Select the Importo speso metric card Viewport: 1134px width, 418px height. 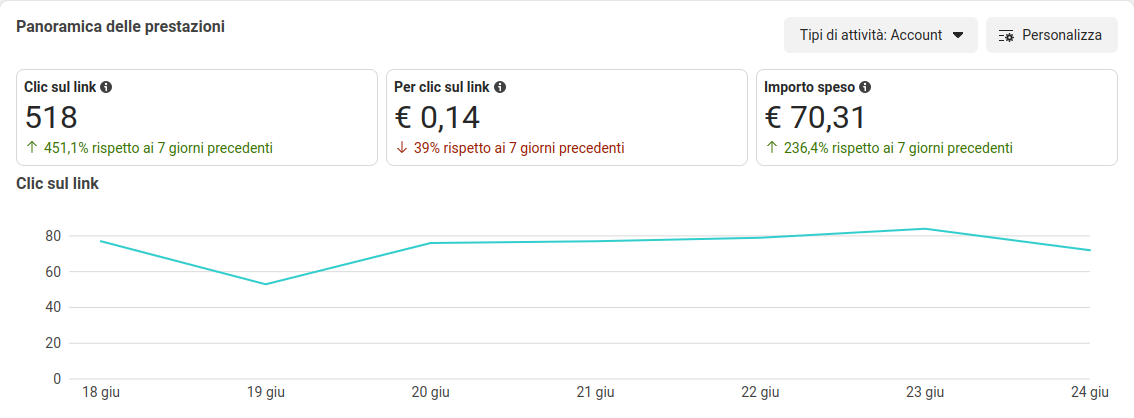point(936,117)
